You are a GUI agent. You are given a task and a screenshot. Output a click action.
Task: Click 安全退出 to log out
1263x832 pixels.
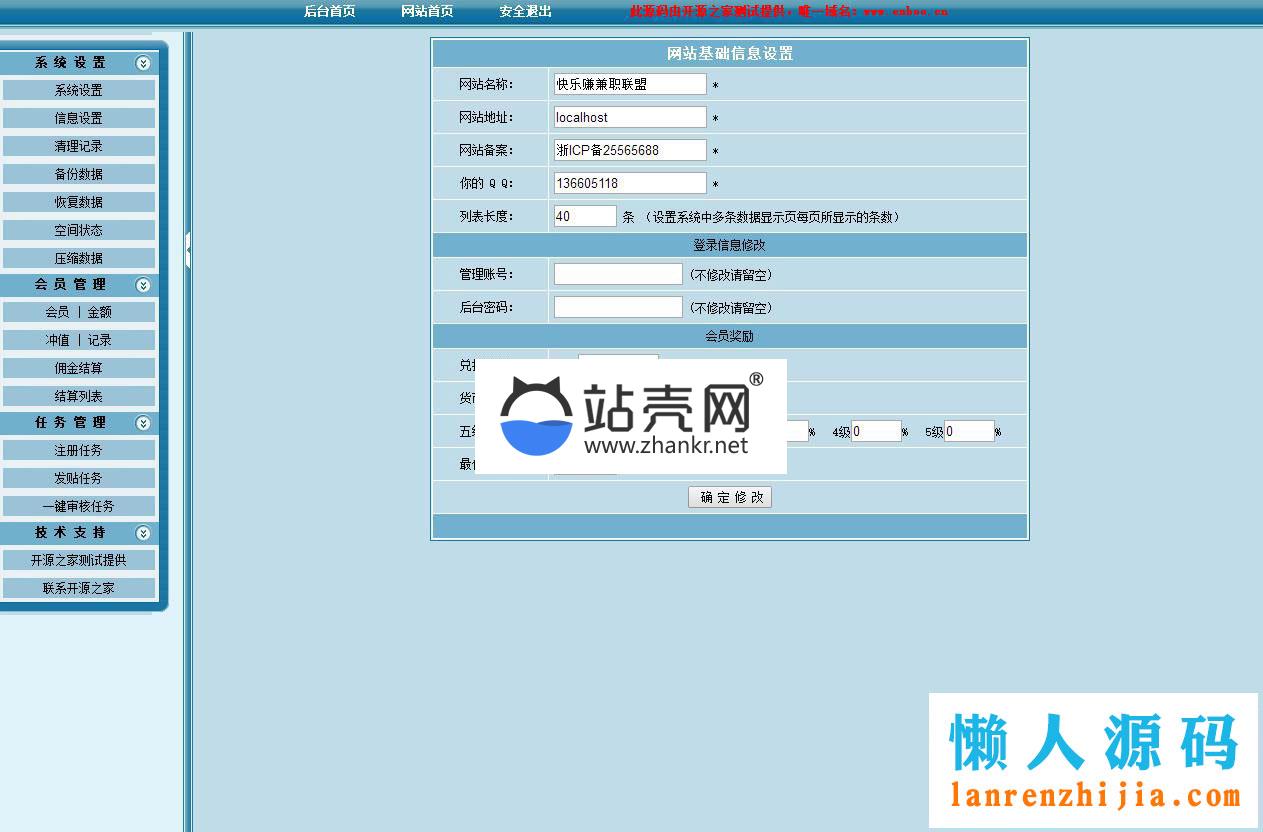pos(525,12)
